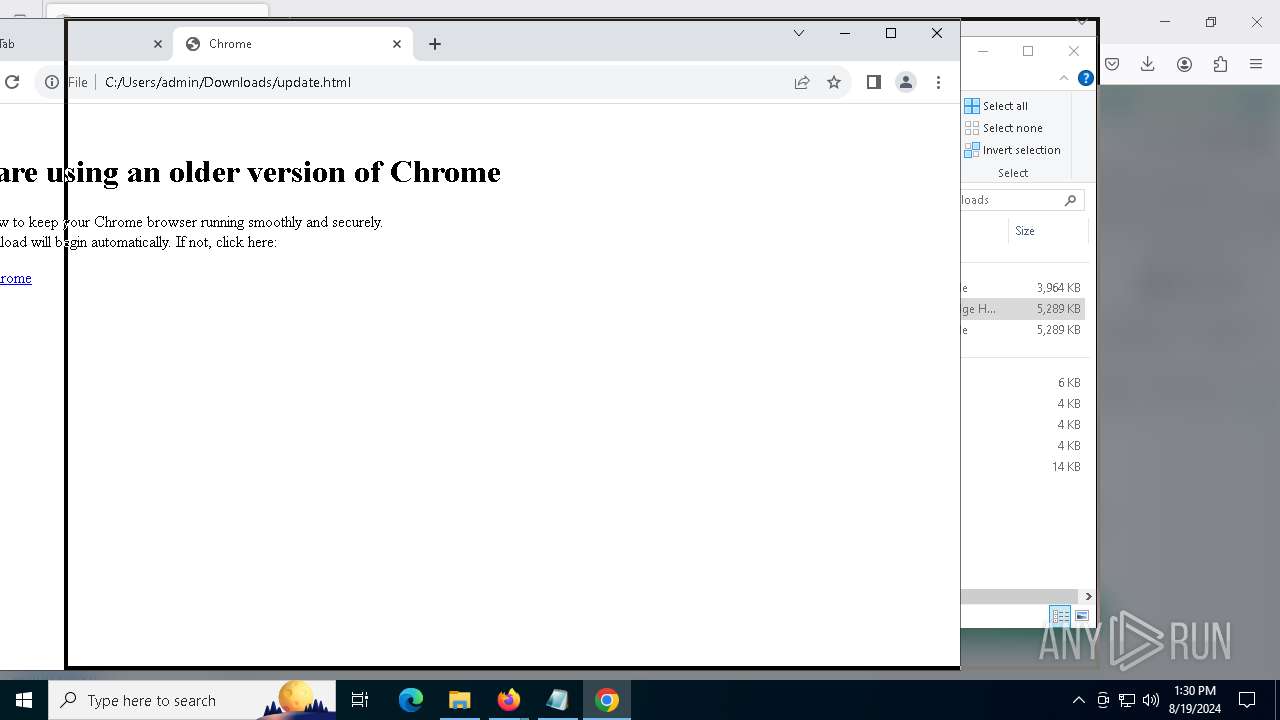Click Select none in File Explorer
The width and height of the screenshot is (1280, 720).
click(x=1003, y=128)
